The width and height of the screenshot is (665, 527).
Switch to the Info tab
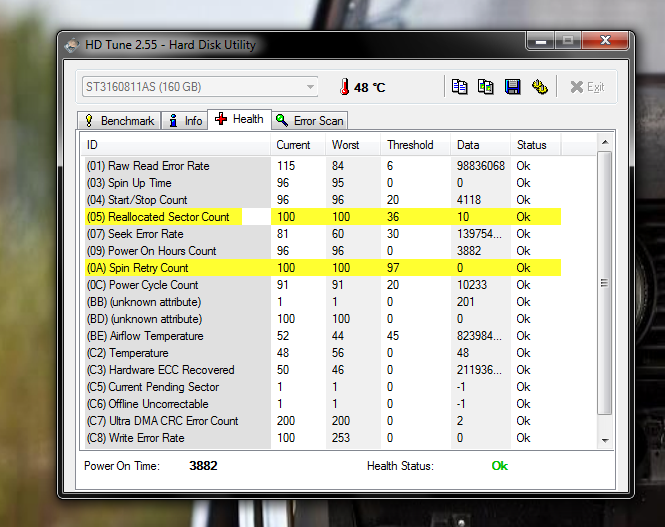click(185, 121)
